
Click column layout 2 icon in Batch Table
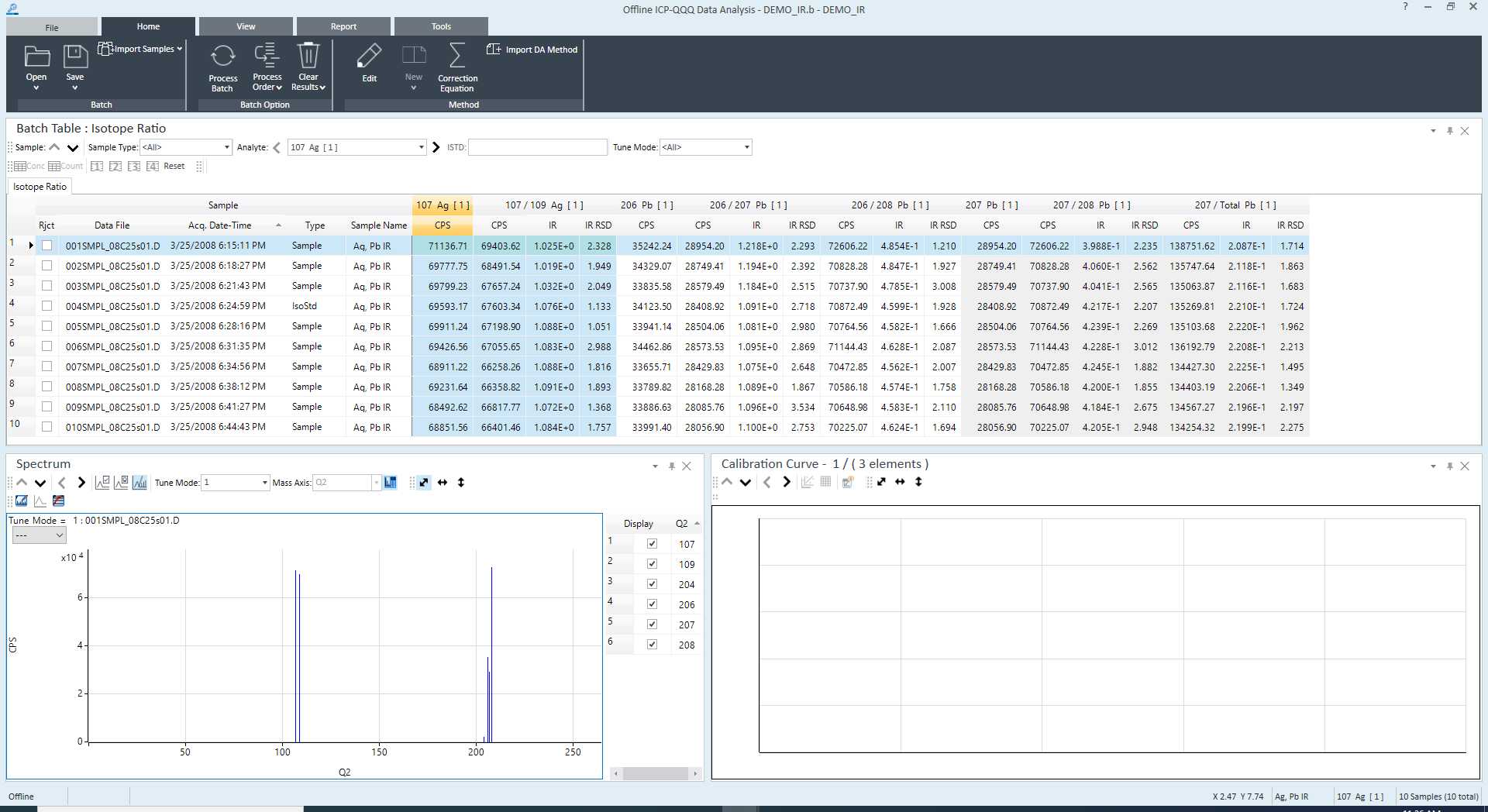pyautogui.click(x=115, y=167)
